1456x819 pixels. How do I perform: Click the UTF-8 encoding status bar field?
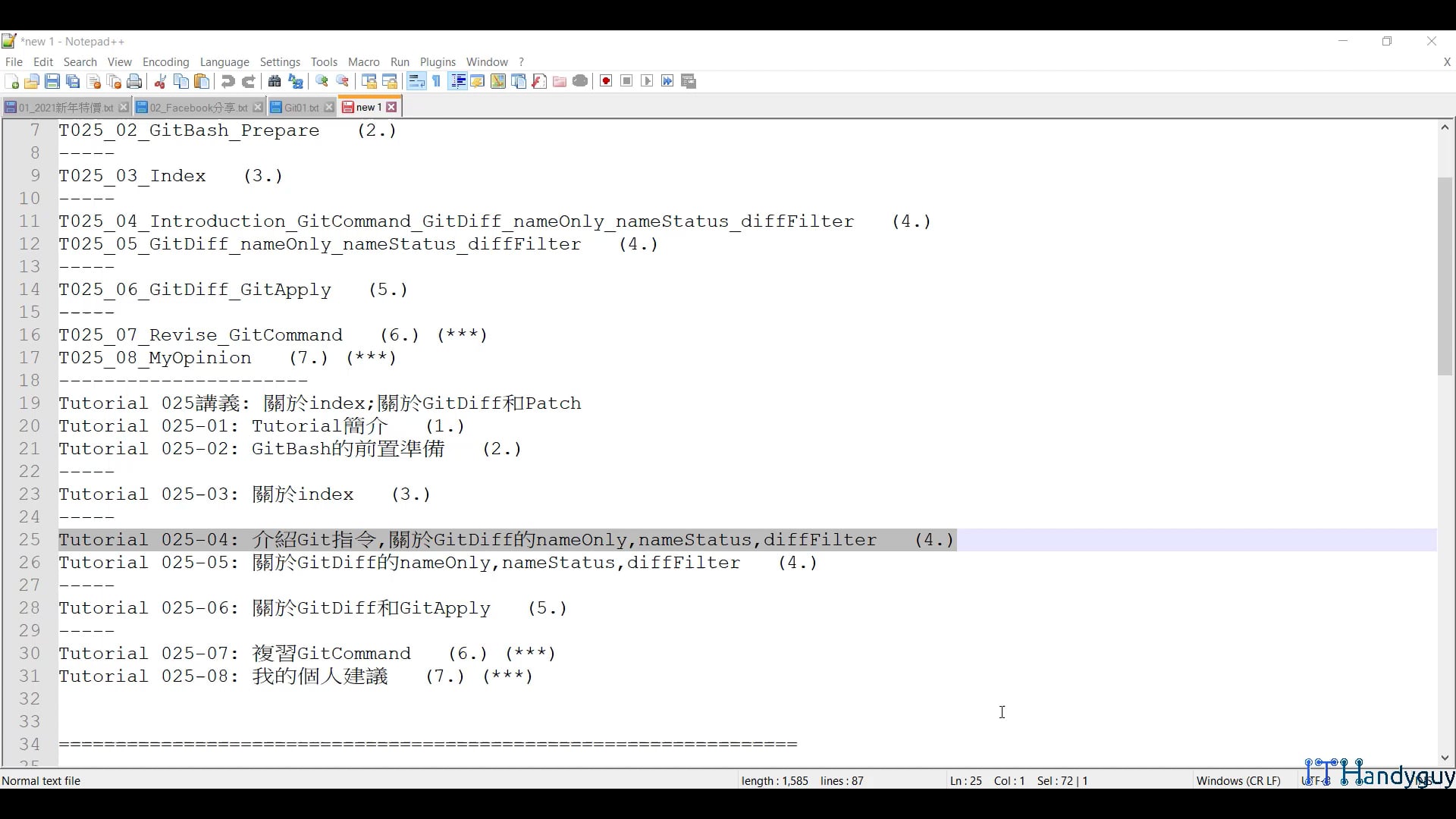1316,780
